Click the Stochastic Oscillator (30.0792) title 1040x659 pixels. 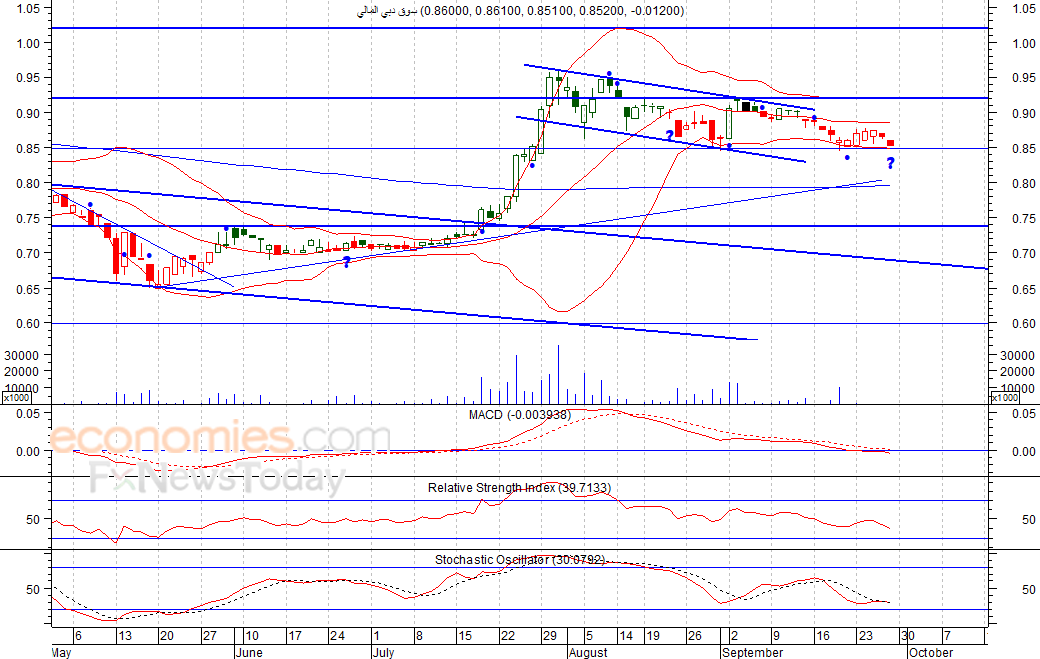click(x=520, y=560)
